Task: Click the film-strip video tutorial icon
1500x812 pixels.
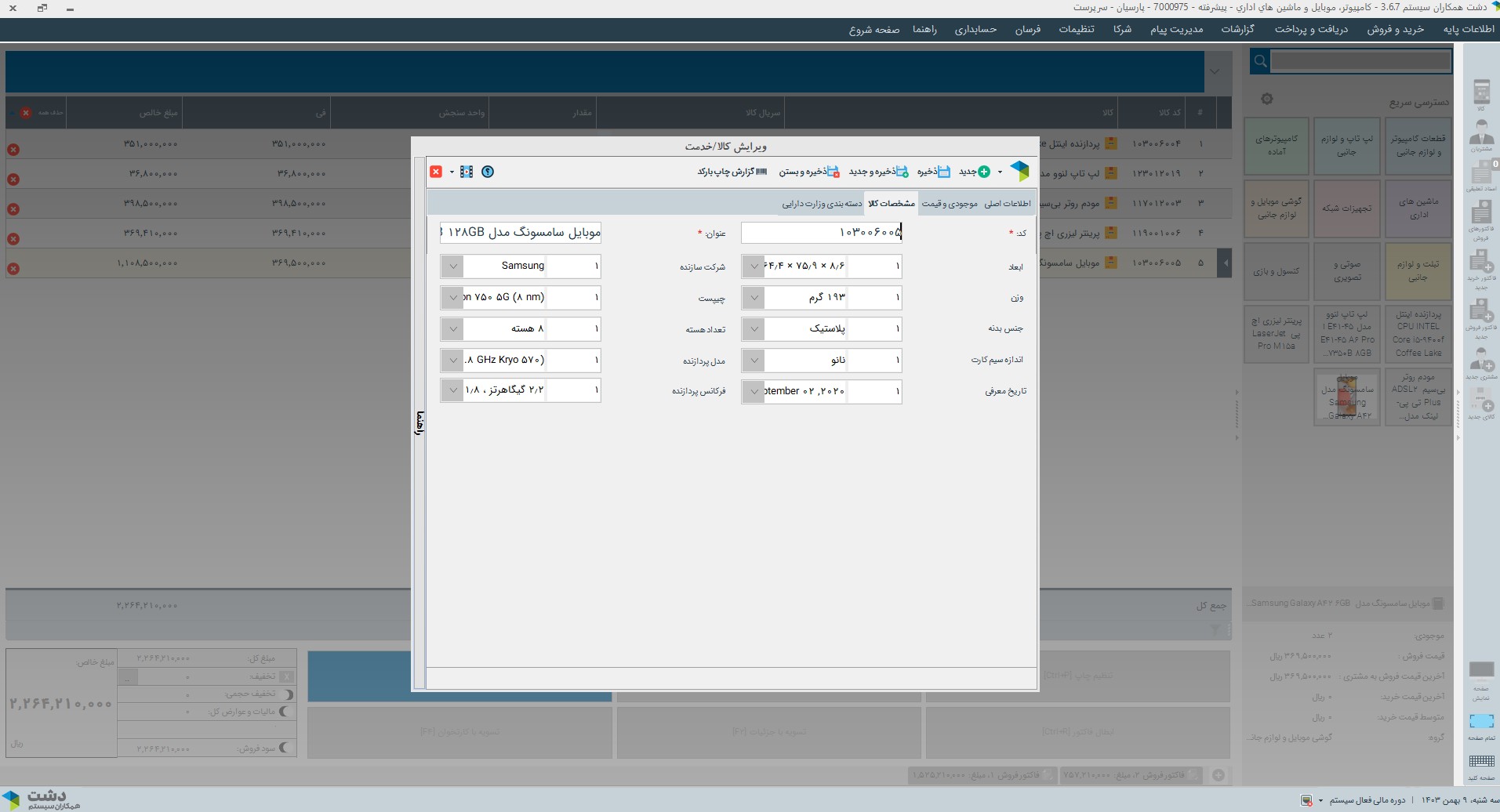Action: click(x=467, y=172)
